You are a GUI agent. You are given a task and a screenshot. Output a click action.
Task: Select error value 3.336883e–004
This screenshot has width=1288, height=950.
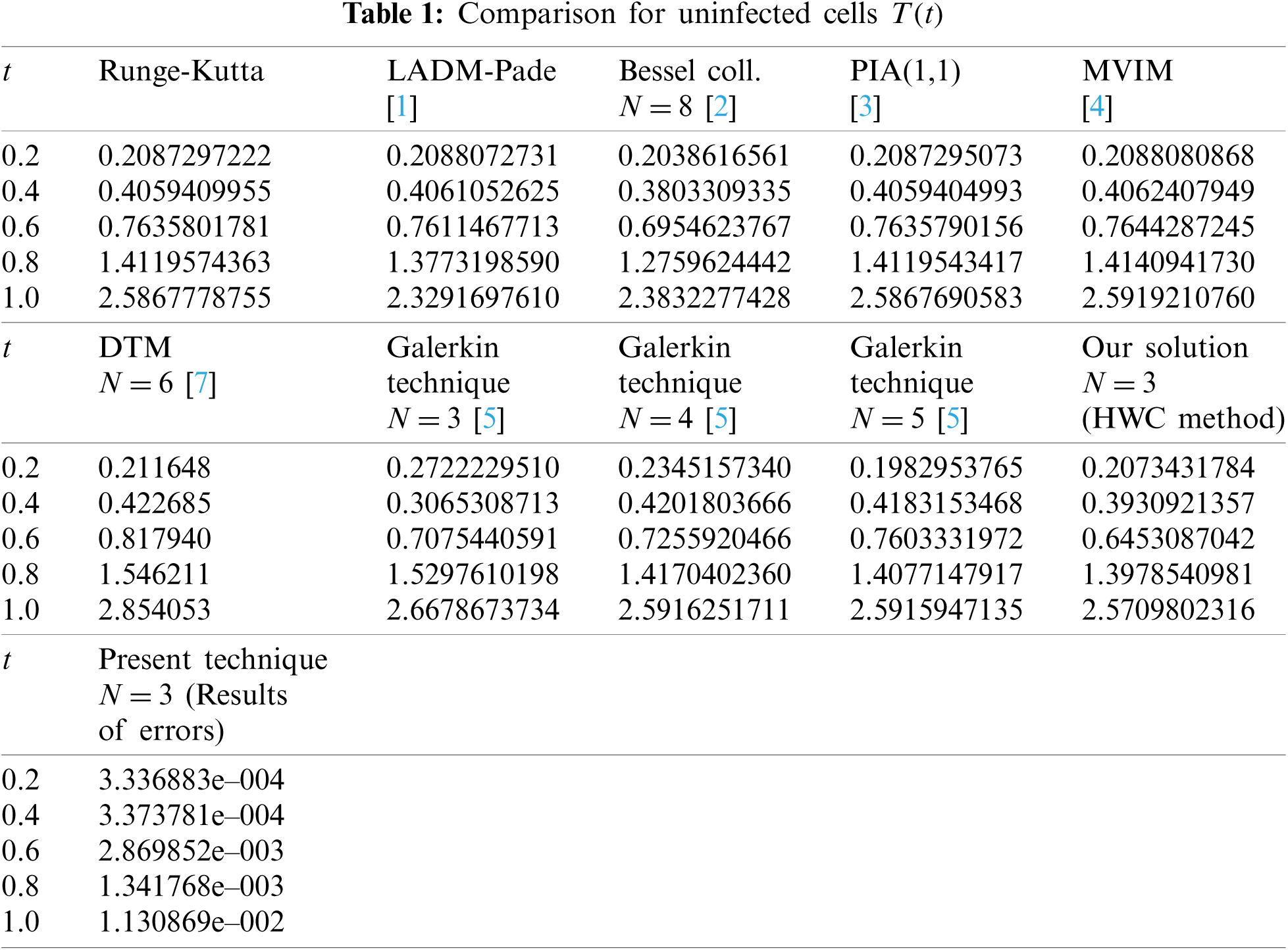pos(191,780)
